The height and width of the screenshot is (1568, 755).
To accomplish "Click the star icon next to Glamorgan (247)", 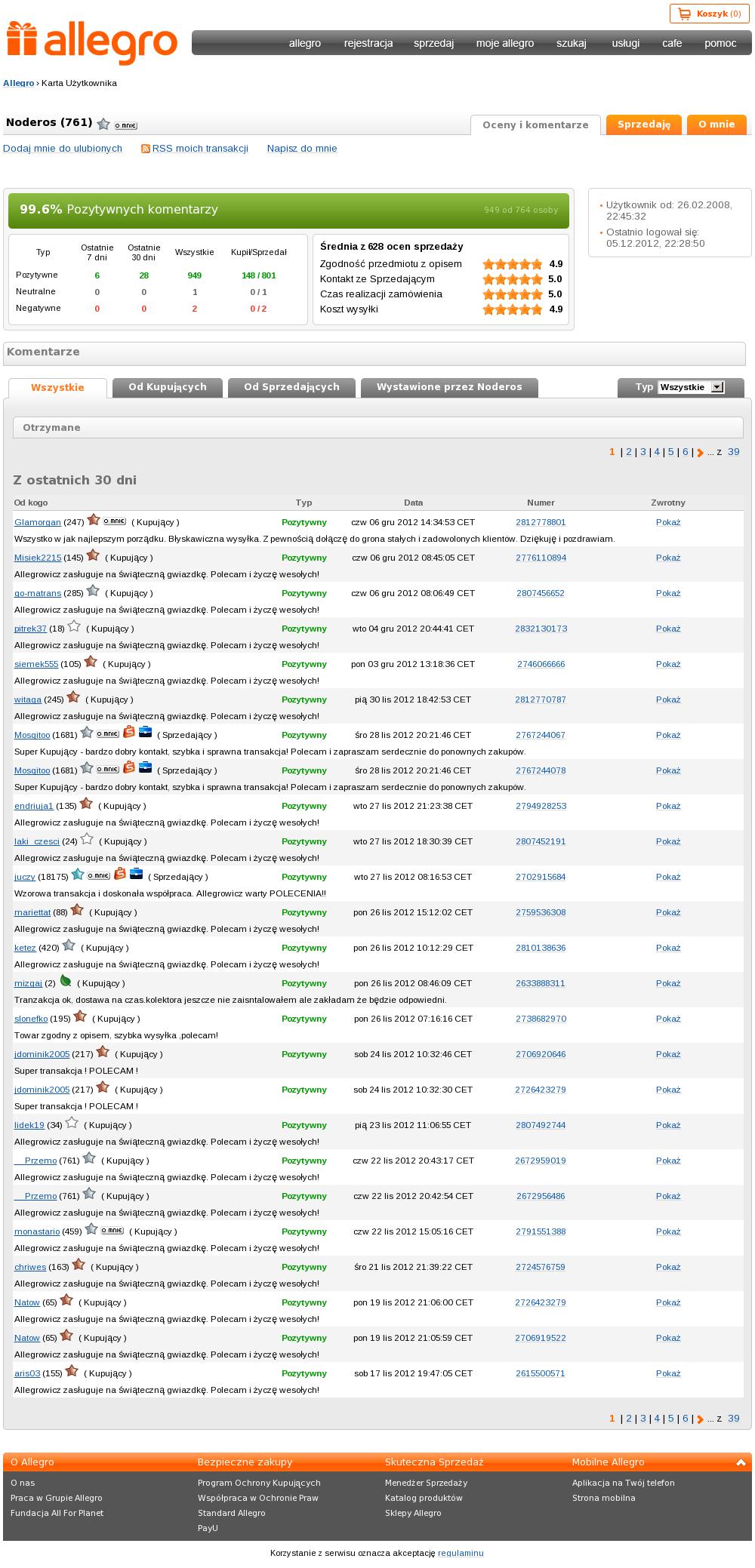I will pos(94,520).
